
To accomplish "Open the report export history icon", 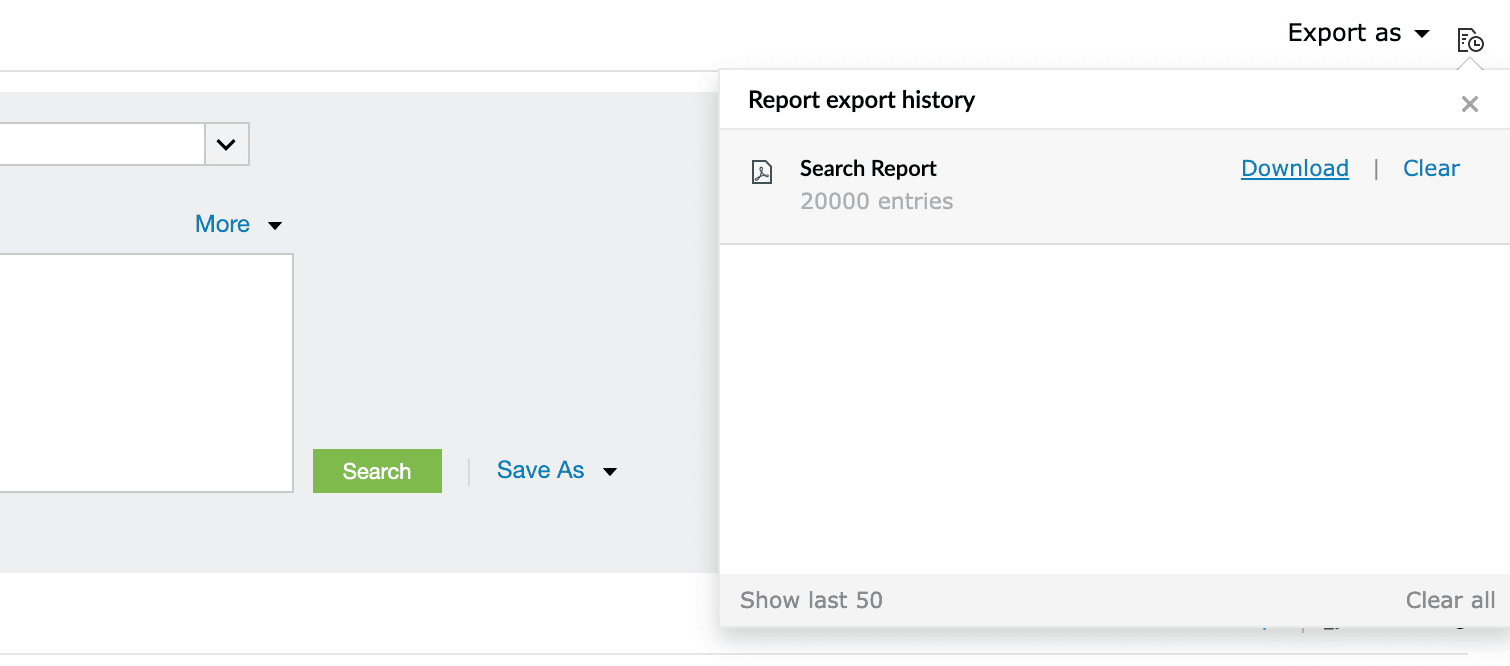I will [1470, 39].
